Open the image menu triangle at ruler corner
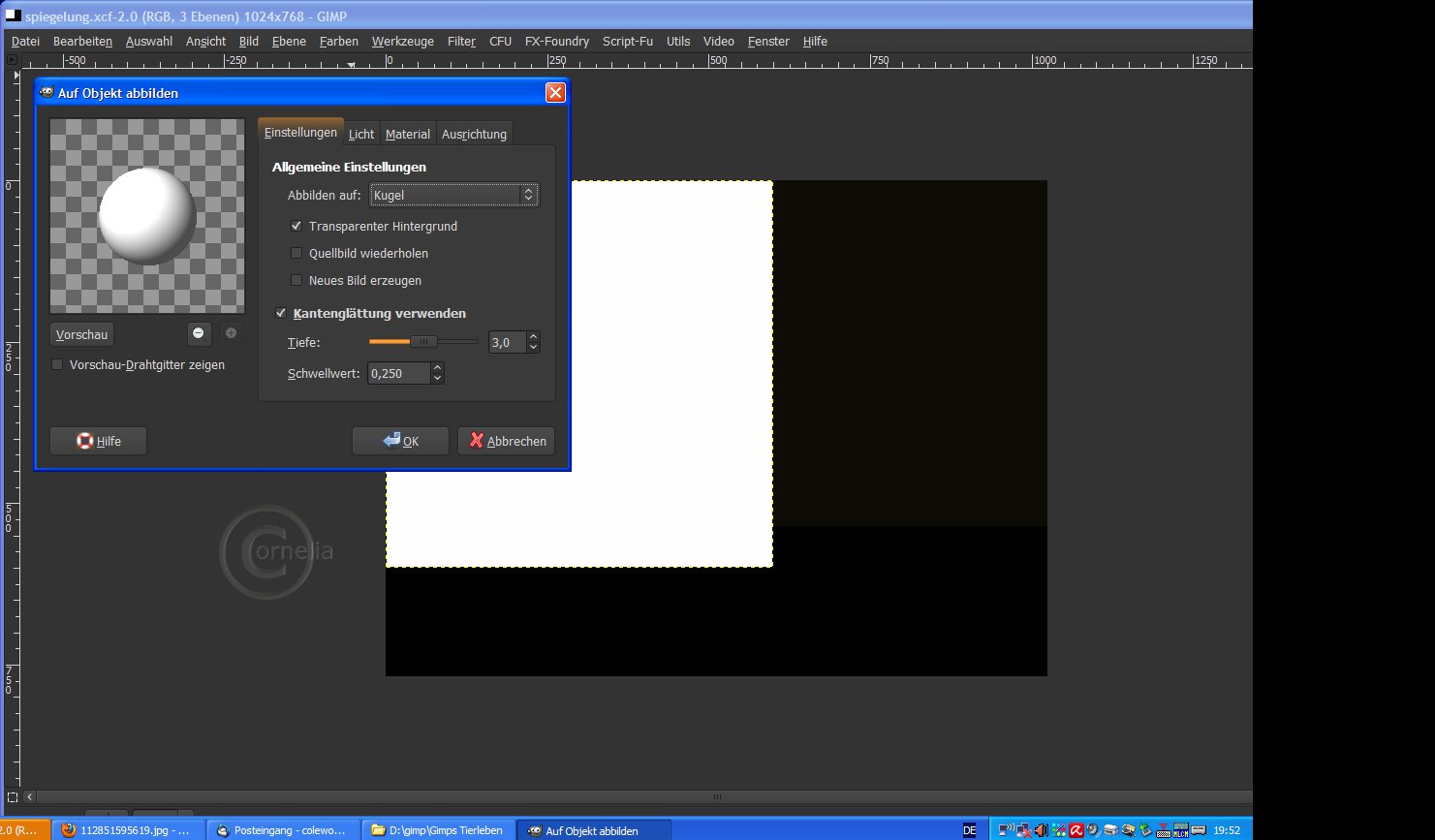This screenshot has width=1435, height=840. [13, 60]
